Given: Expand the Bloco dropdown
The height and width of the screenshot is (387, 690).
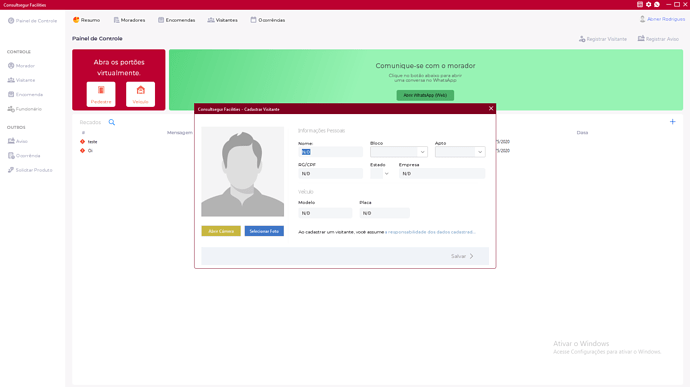Looking at the screenshot, I should point(399,152).
